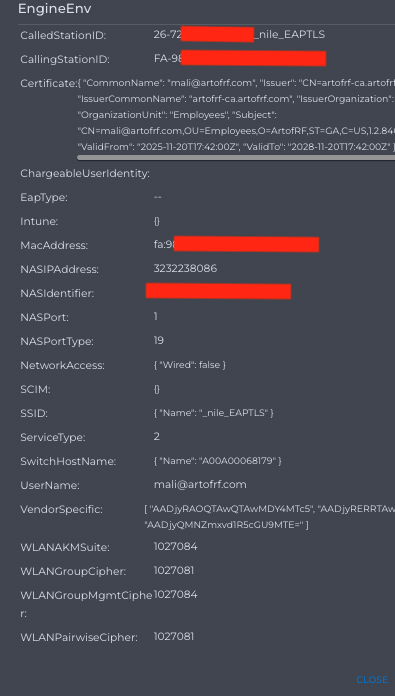
Task: Click the CalledStationID label
Action: pyautogui.click(x=63, y=36)
